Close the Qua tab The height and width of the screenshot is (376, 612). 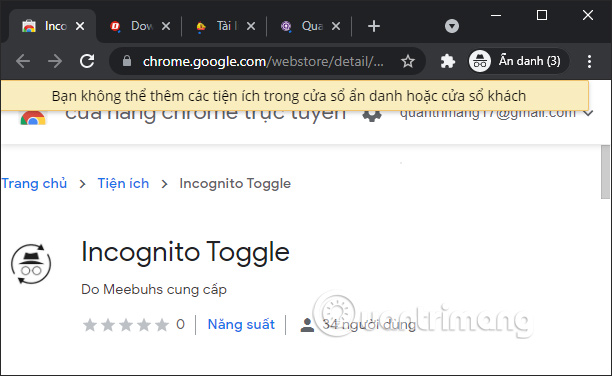(336, 26)
